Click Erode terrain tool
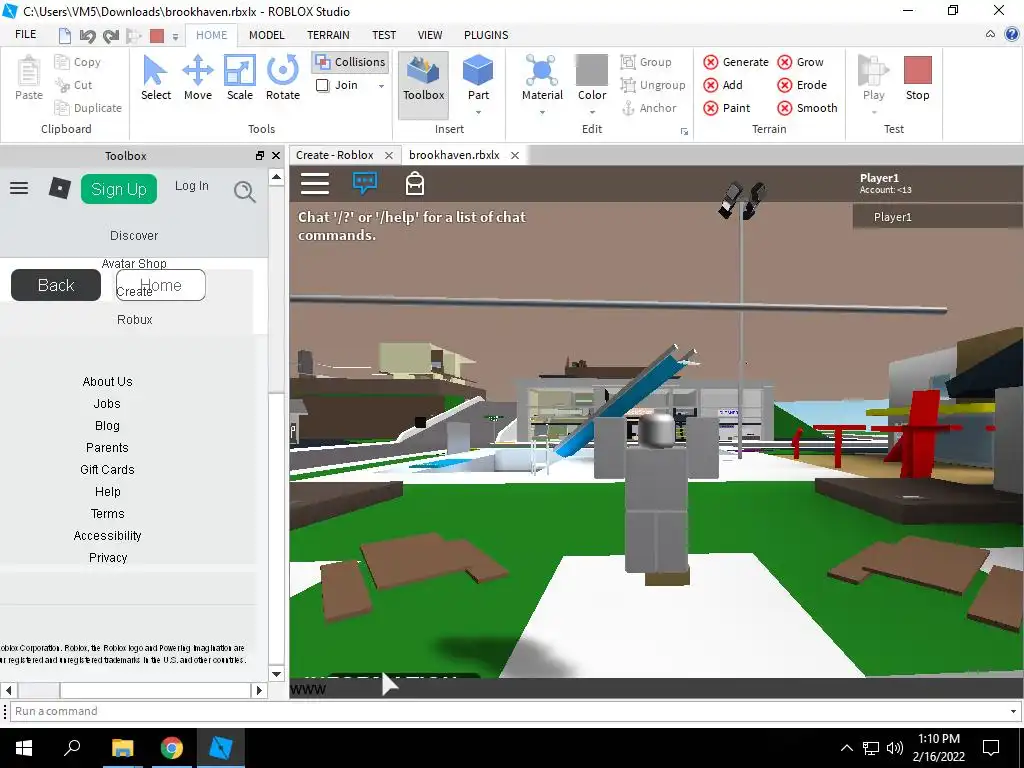Viewport: 1024px width, 768px height. (802, 85)
